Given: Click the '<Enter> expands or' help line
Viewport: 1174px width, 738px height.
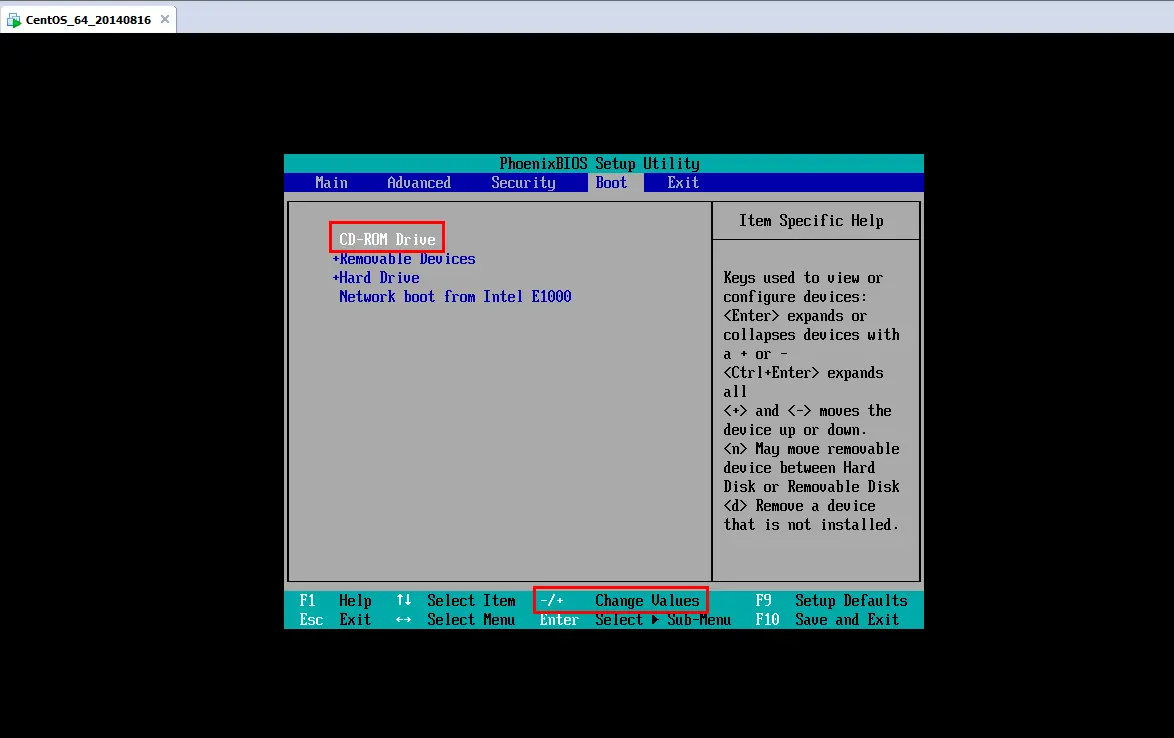Looking at the screenshot, I should point(794,316).
